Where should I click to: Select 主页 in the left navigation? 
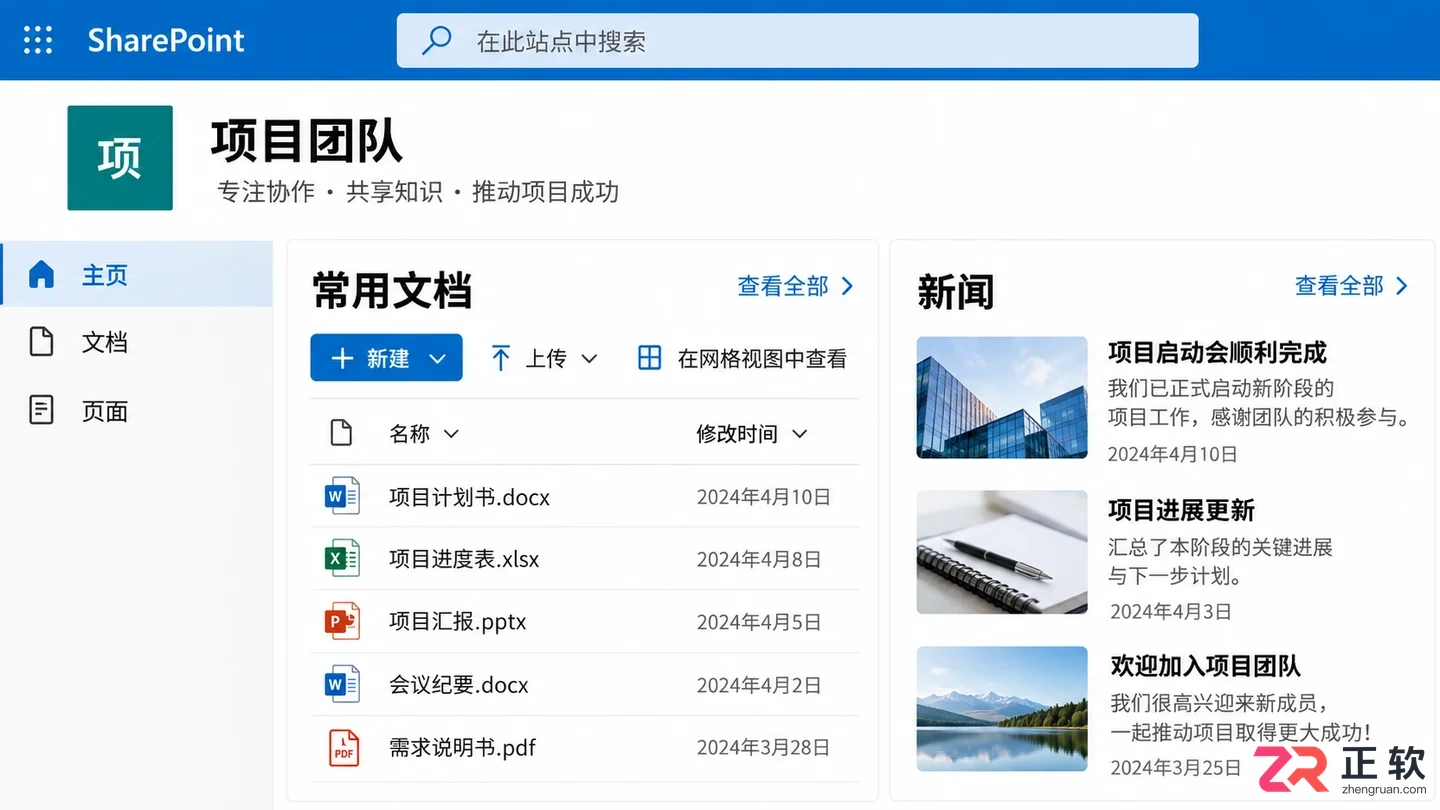pyautogui.click(x=137, y=274)
